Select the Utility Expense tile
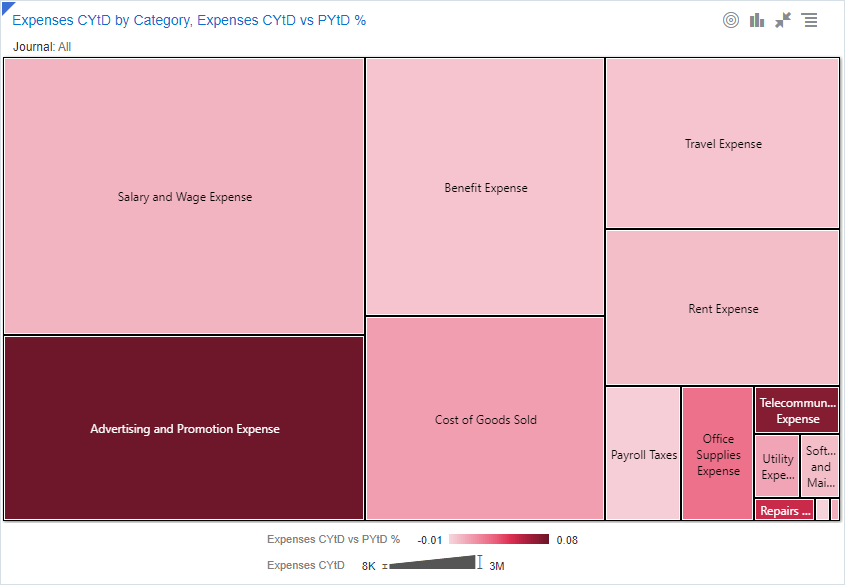Screen dimensions: 845x585 coord(777,466)
